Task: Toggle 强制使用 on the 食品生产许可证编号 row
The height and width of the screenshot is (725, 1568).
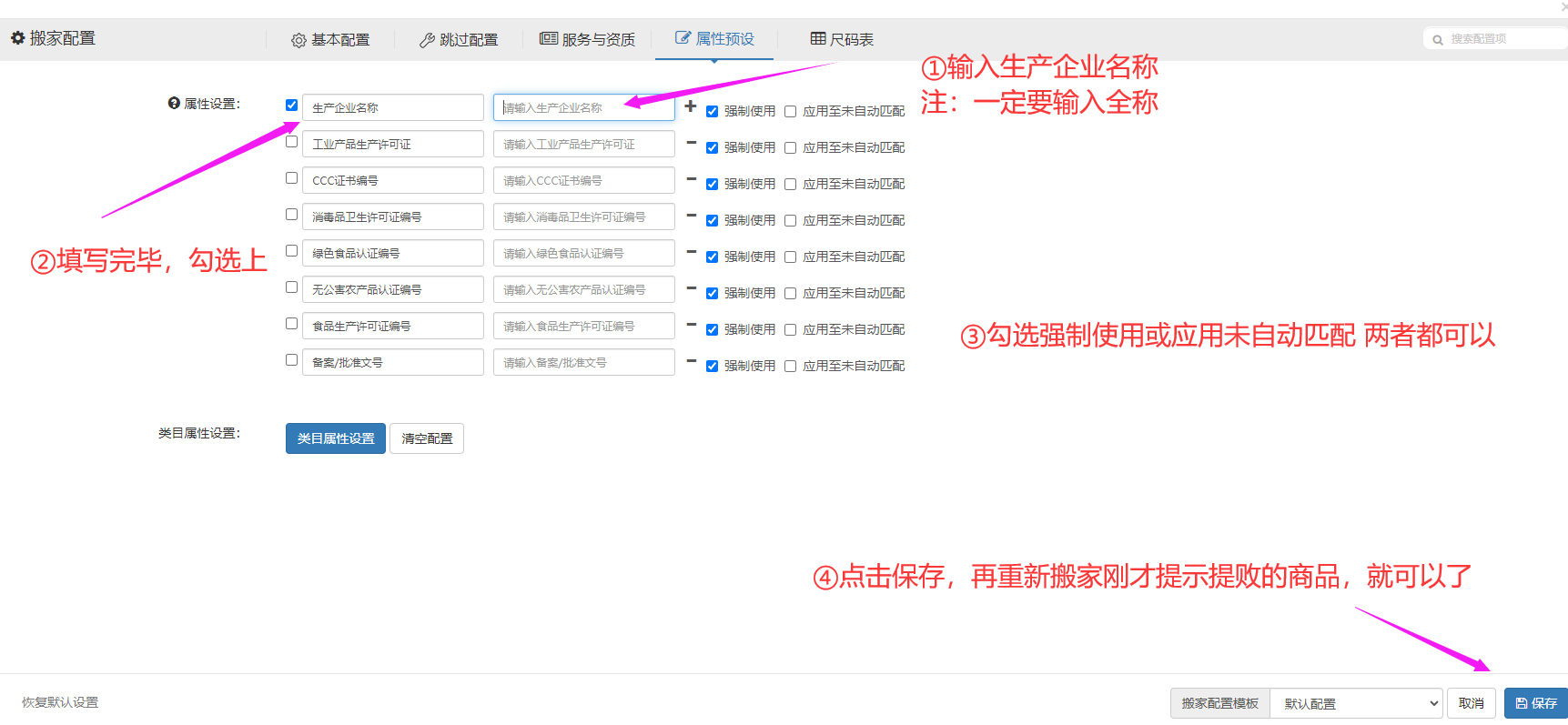Action: 713,330
